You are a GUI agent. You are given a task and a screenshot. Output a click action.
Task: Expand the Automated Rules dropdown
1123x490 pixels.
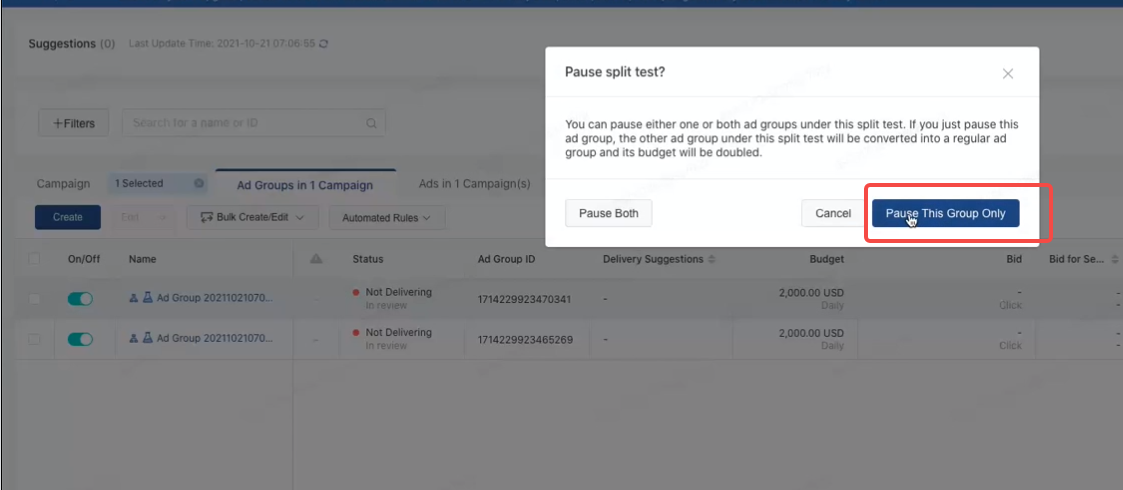(386, 217)
